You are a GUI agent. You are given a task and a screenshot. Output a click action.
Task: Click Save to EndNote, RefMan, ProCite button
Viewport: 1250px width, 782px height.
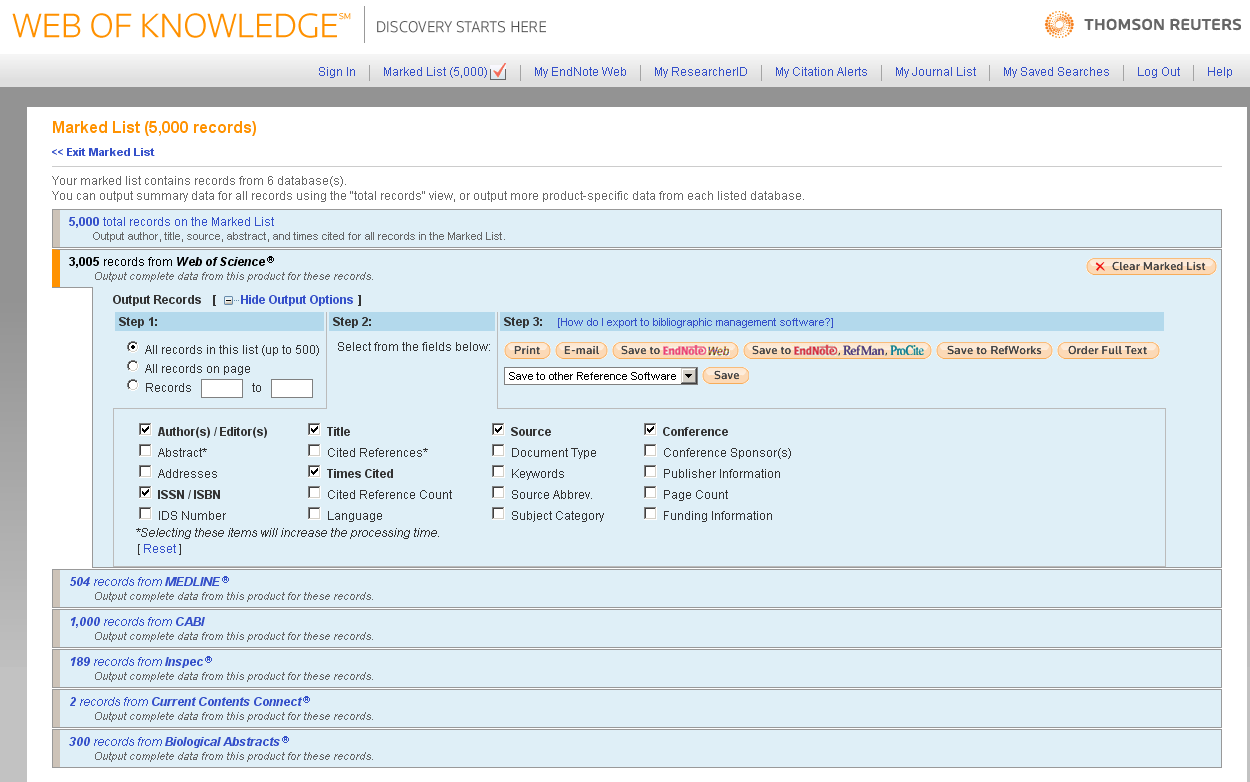(837, 350)
